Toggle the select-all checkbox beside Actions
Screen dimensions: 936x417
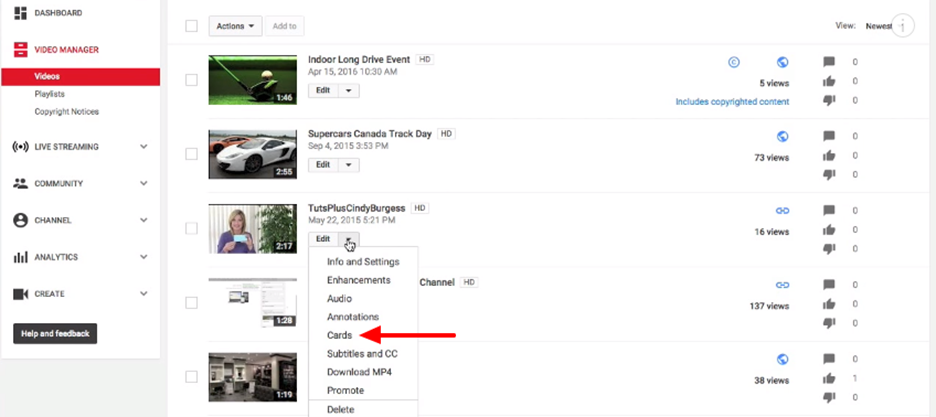point(191,26)
